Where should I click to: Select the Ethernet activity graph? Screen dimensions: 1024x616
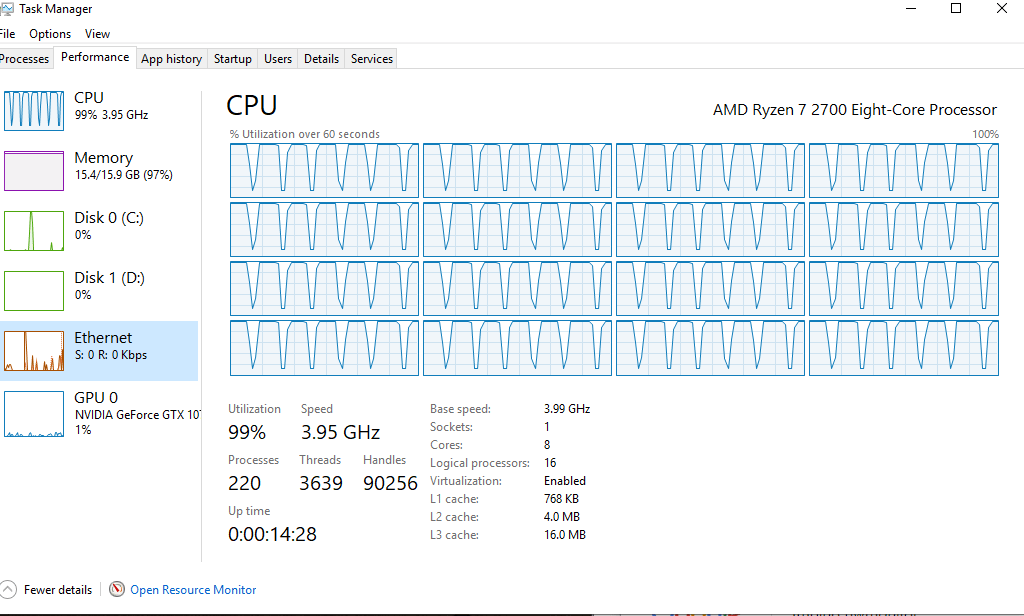pos(33,350)
